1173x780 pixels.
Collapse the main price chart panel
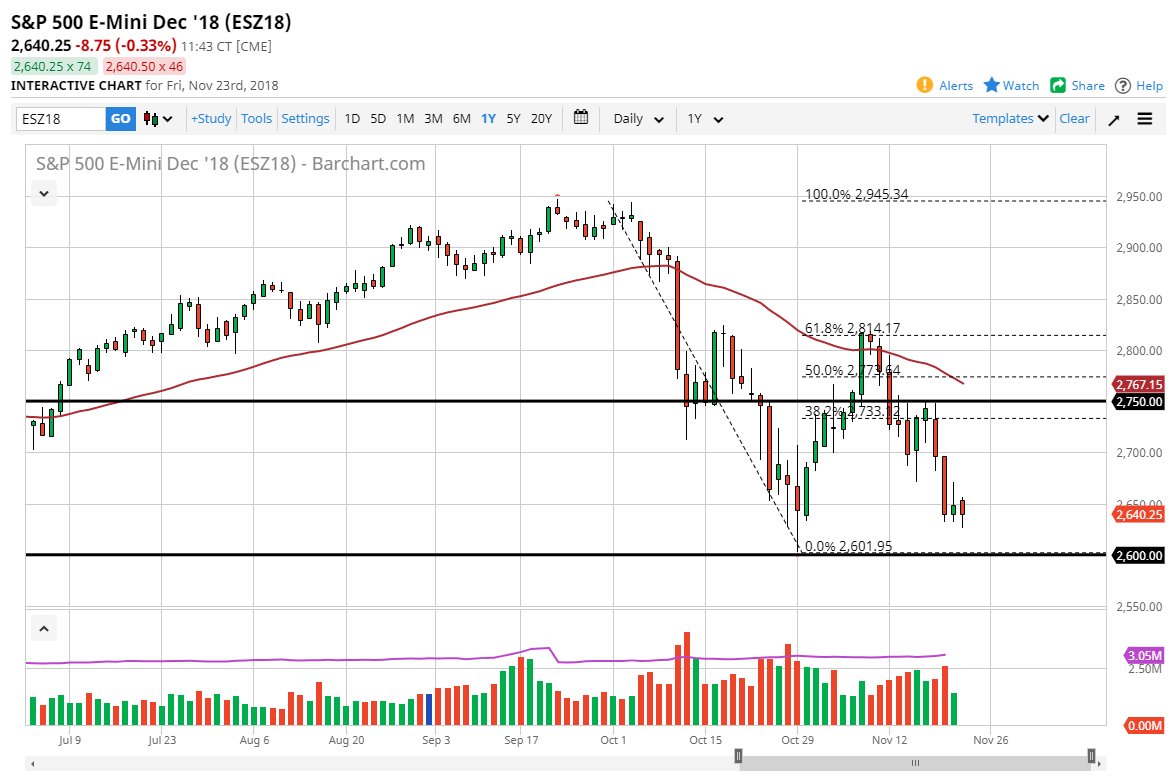coord(43,193)
